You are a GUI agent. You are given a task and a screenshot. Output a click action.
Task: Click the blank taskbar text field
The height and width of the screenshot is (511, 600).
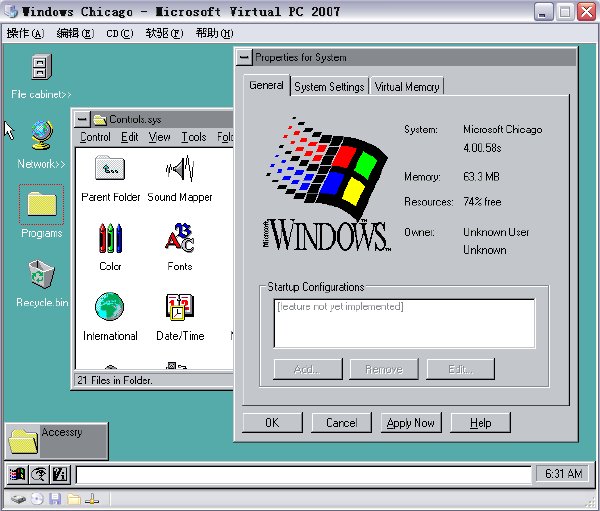[x=304, y=475]
